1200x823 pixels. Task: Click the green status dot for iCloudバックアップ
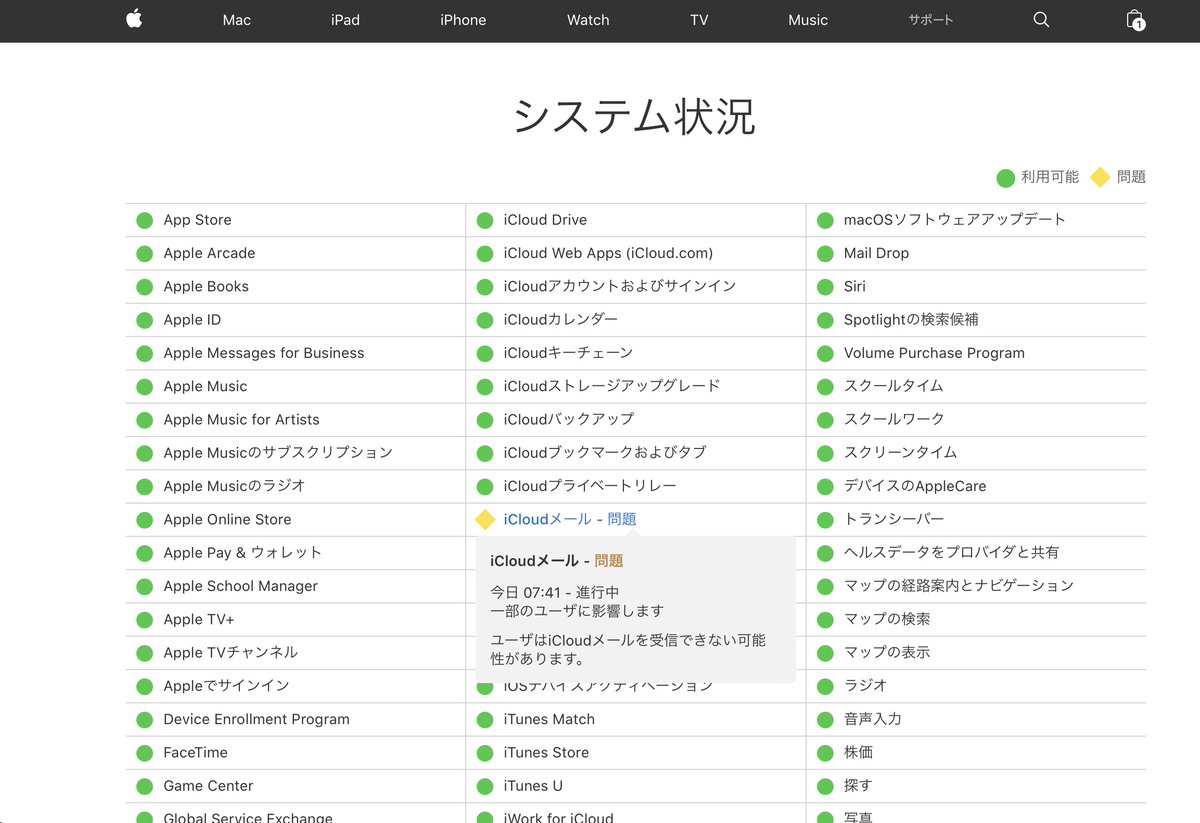click(x=485, y=419)
